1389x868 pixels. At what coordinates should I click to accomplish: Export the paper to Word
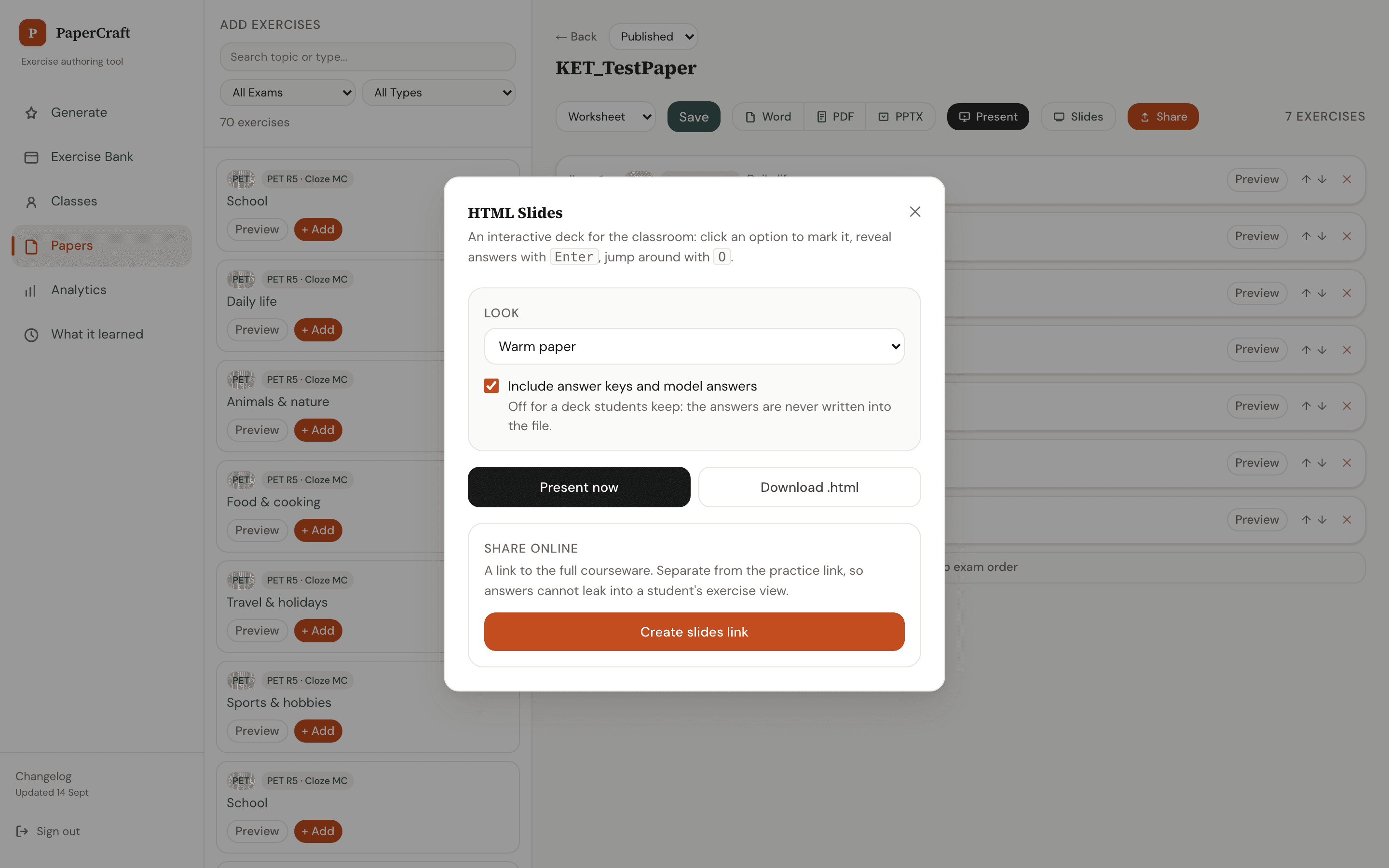(769, 117)
